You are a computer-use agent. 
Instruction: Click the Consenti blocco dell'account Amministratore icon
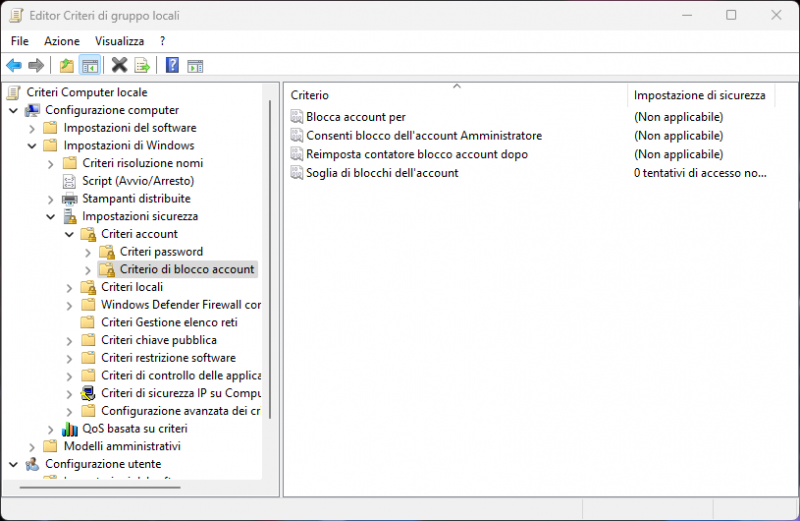[x=296, y=135]
